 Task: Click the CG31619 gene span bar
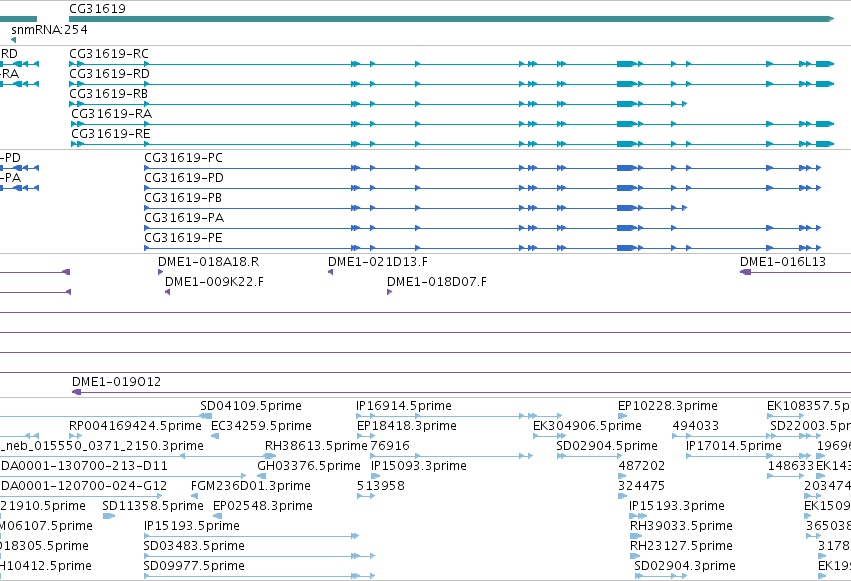click(452, 20)
